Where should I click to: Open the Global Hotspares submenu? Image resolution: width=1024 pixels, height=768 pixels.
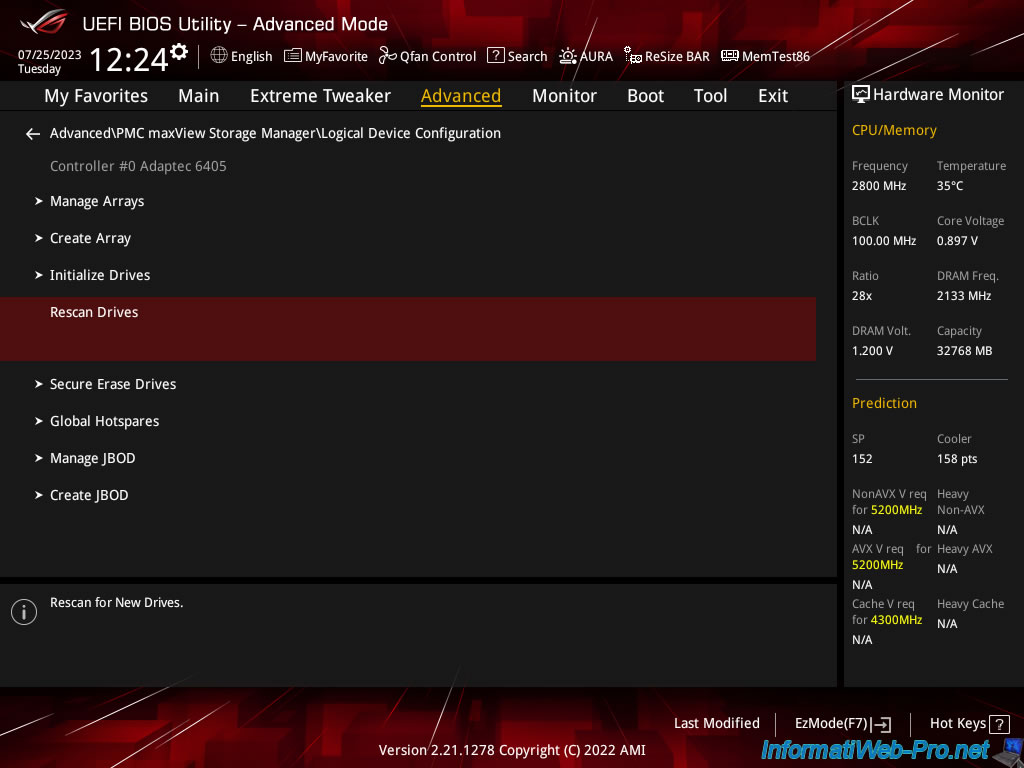[104, 421]
